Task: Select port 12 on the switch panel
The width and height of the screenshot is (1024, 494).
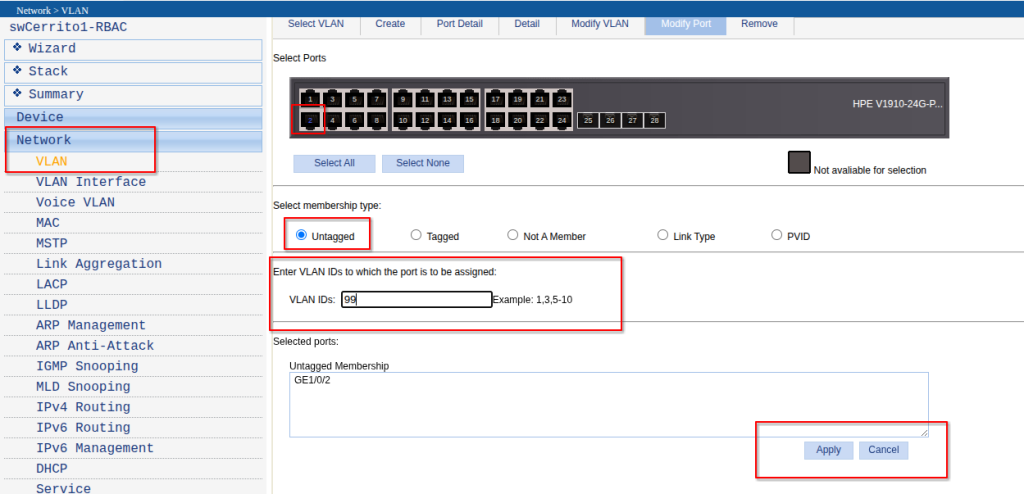Action: pyautogui.click(x=425, y=120)
